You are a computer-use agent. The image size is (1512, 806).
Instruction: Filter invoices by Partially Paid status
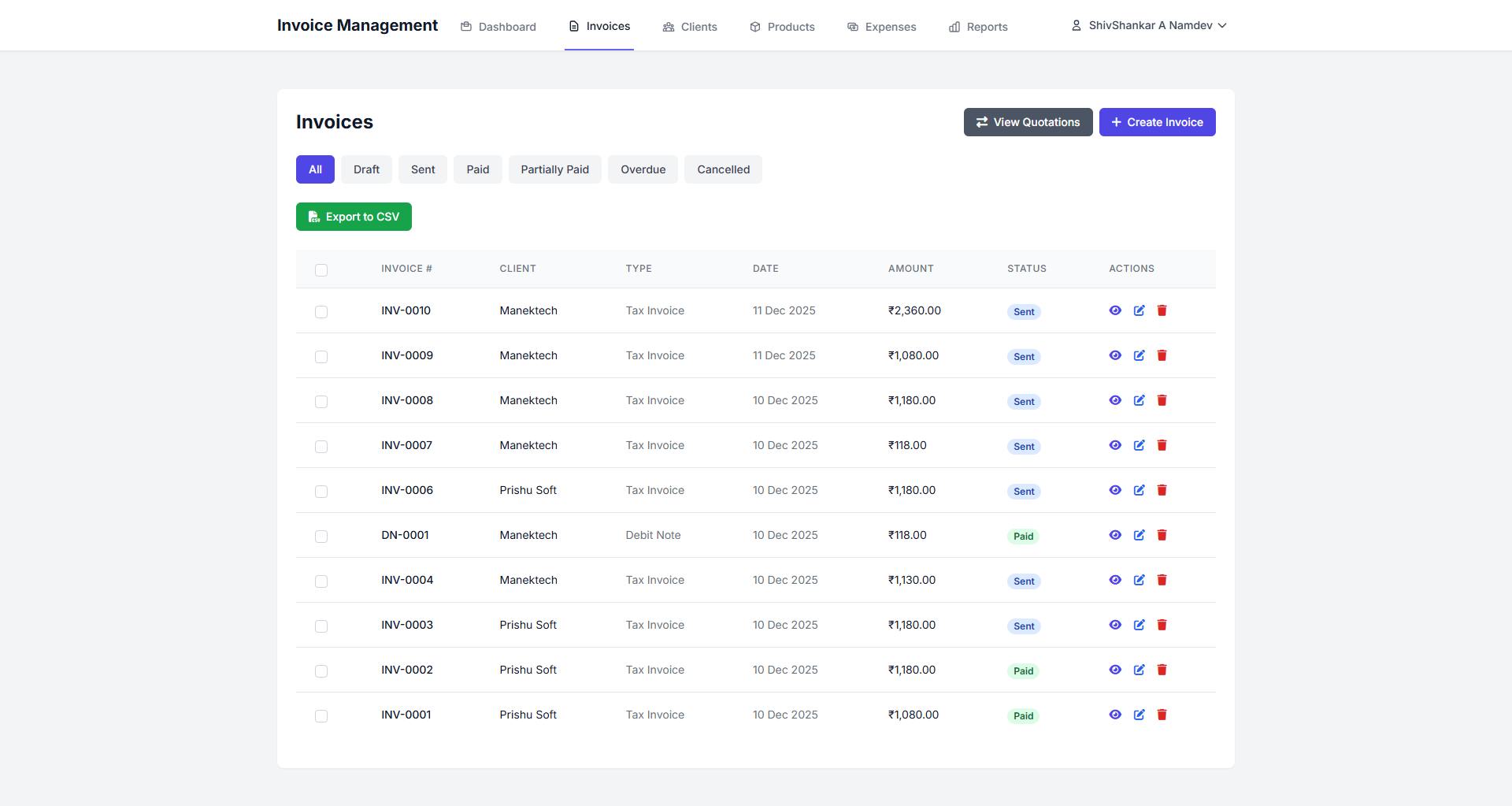(x=554, y=169)
